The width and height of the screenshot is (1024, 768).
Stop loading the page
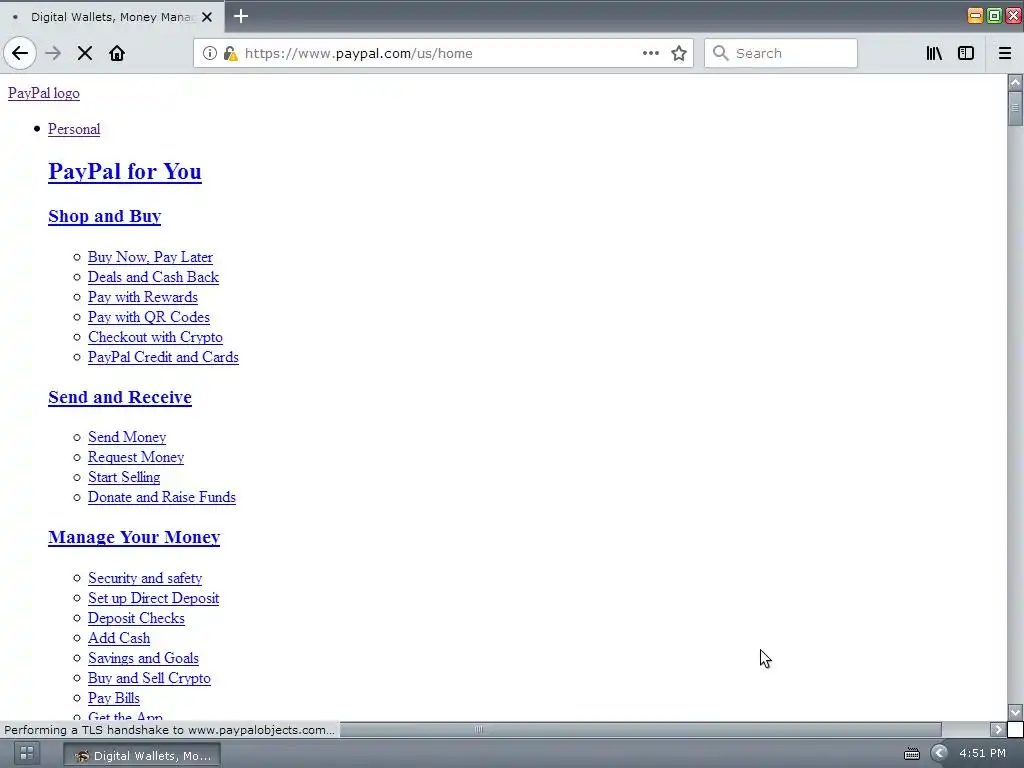[85, 54]
